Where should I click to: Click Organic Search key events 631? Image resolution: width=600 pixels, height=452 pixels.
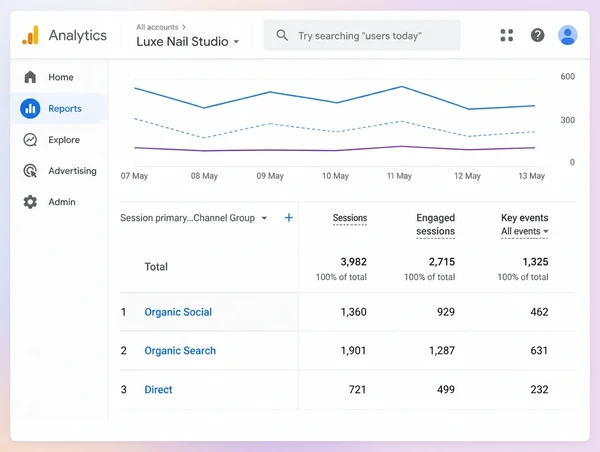pos(539,351)
